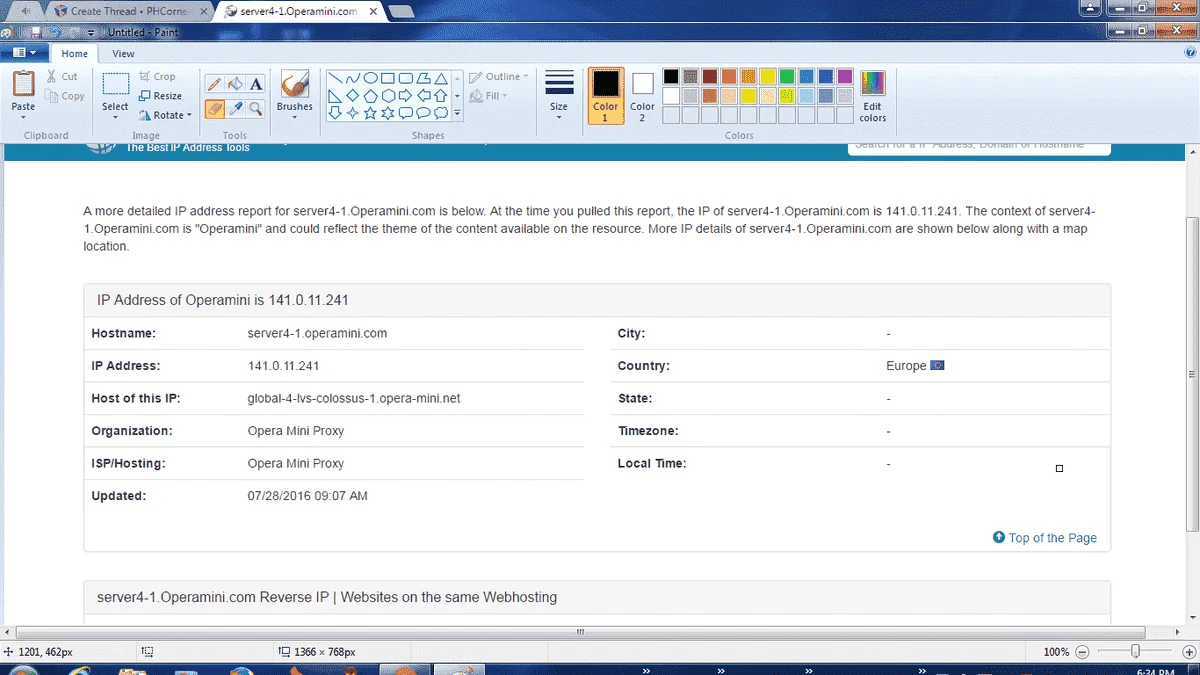This screenshot has width=1200, height=675.
Task: Select the Text tool
Action: (x=256, y=84)
